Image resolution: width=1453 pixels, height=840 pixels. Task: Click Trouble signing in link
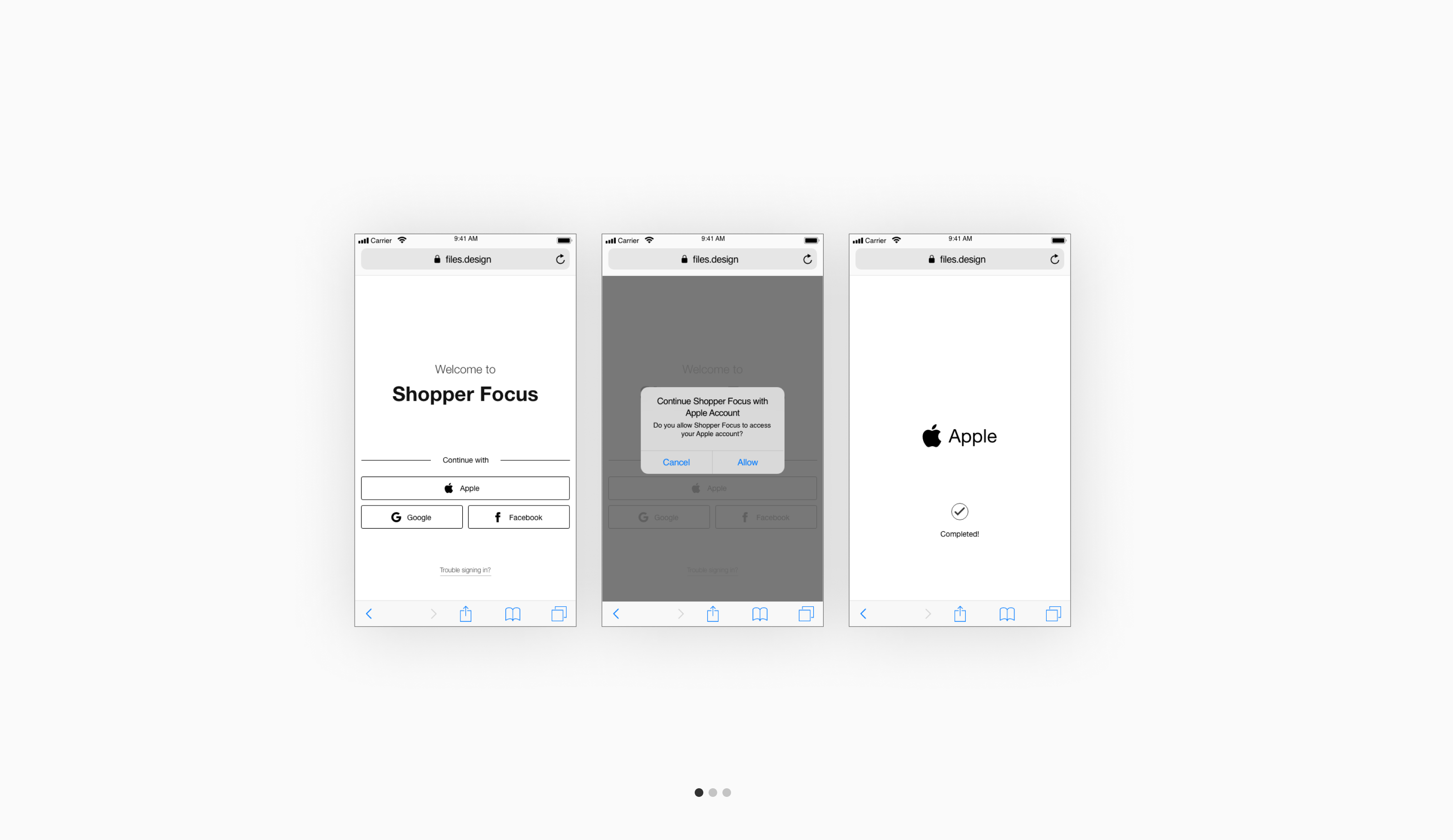(464, 570)
